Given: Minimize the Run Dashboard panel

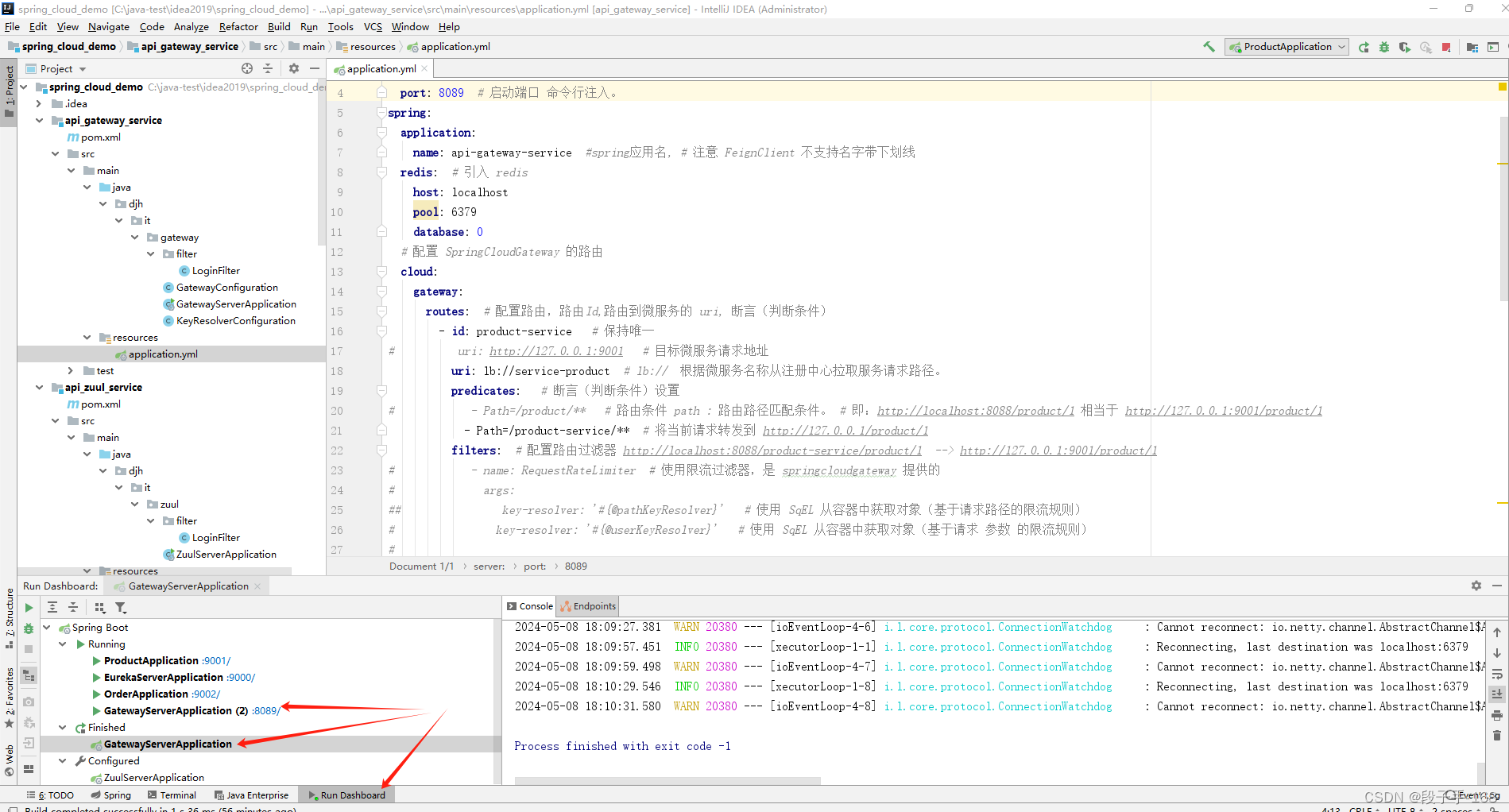Looking at the screenshot, I should tap(1497, 586).
